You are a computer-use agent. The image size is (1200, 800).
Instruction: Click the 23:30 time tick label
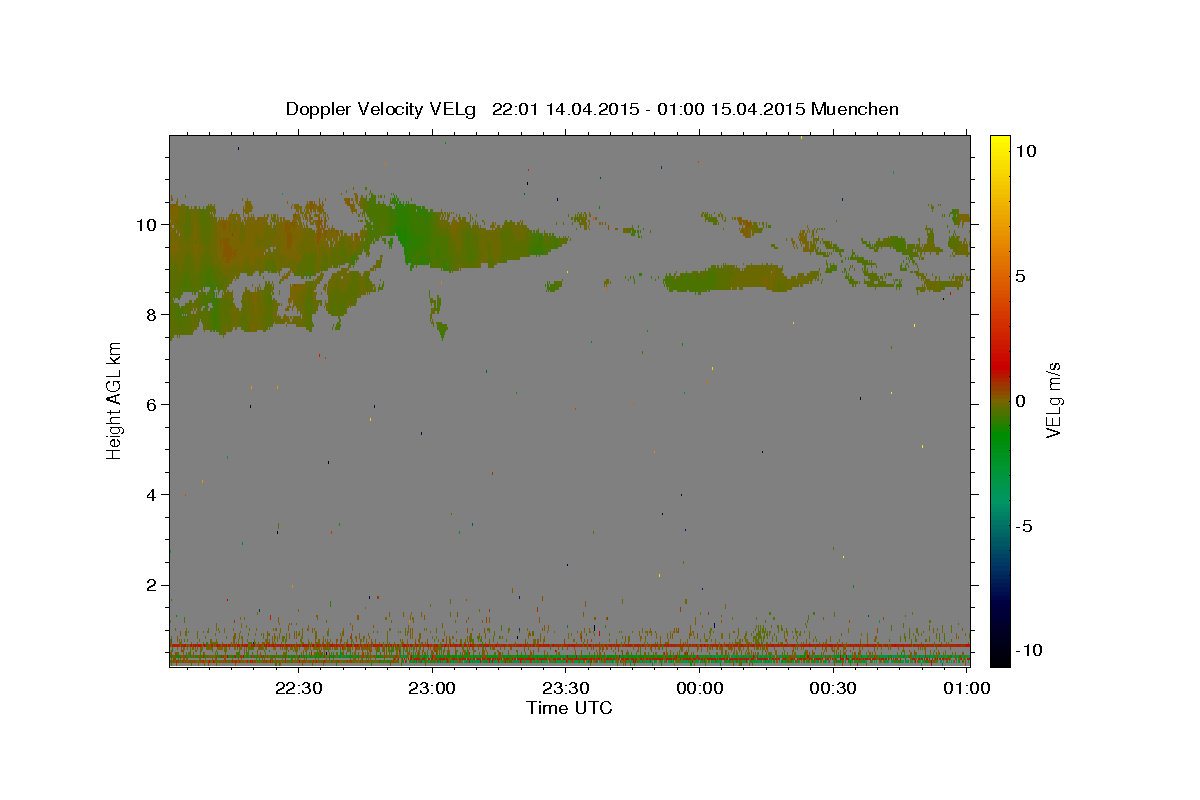(x=566, y=688)
